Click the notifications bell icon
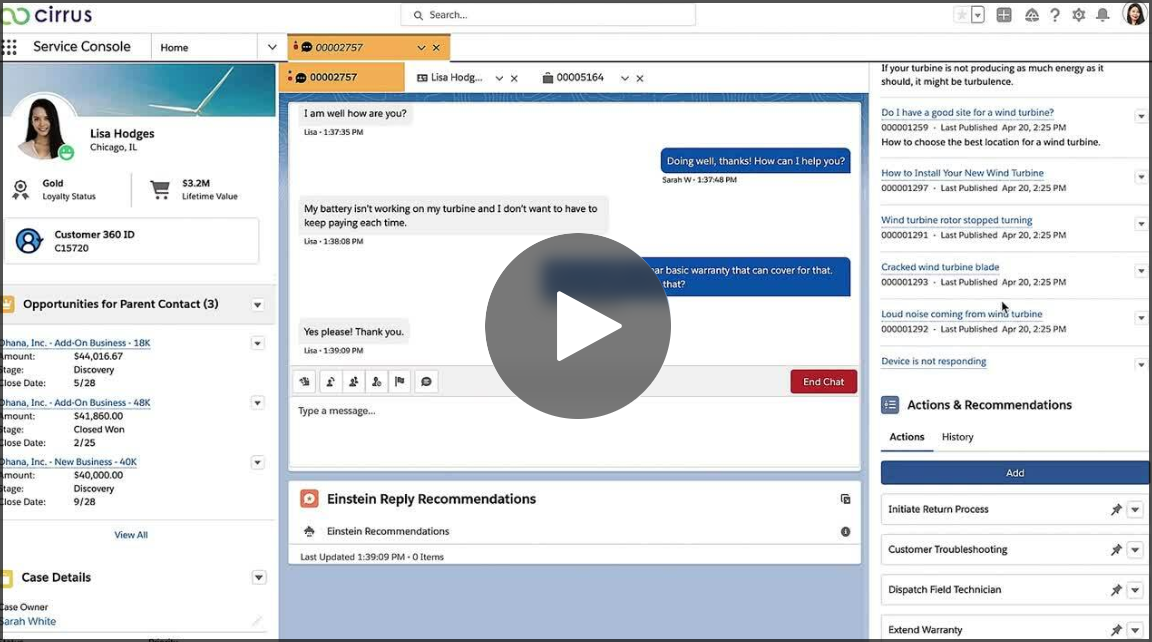This screenshot has height=642, width=1152. tap(1102, 15)
